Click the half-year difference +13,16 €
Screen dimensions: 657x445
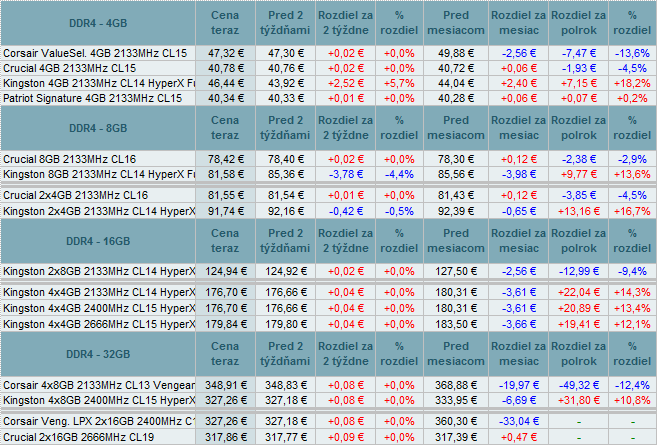tap(579, 211)
